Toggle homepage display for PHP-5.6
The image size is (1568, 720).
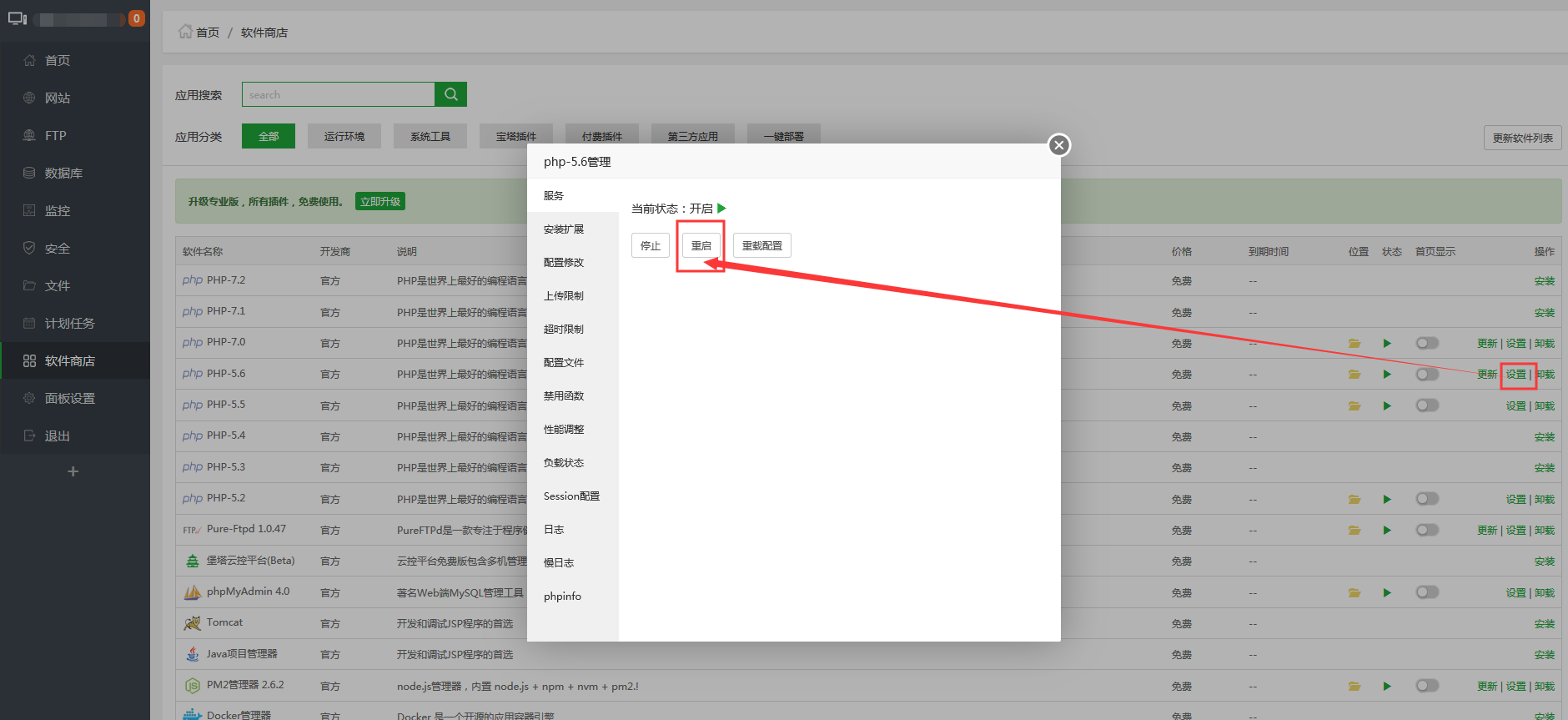click(x=1427, y=375)
